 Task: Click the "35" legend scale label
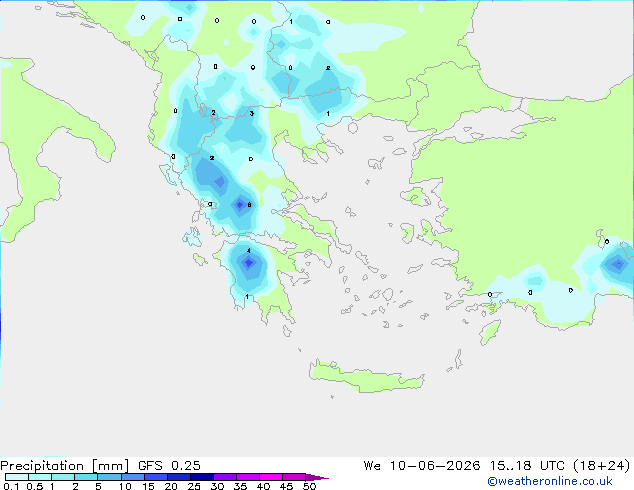pyautogui.click(x=240, y=486)
